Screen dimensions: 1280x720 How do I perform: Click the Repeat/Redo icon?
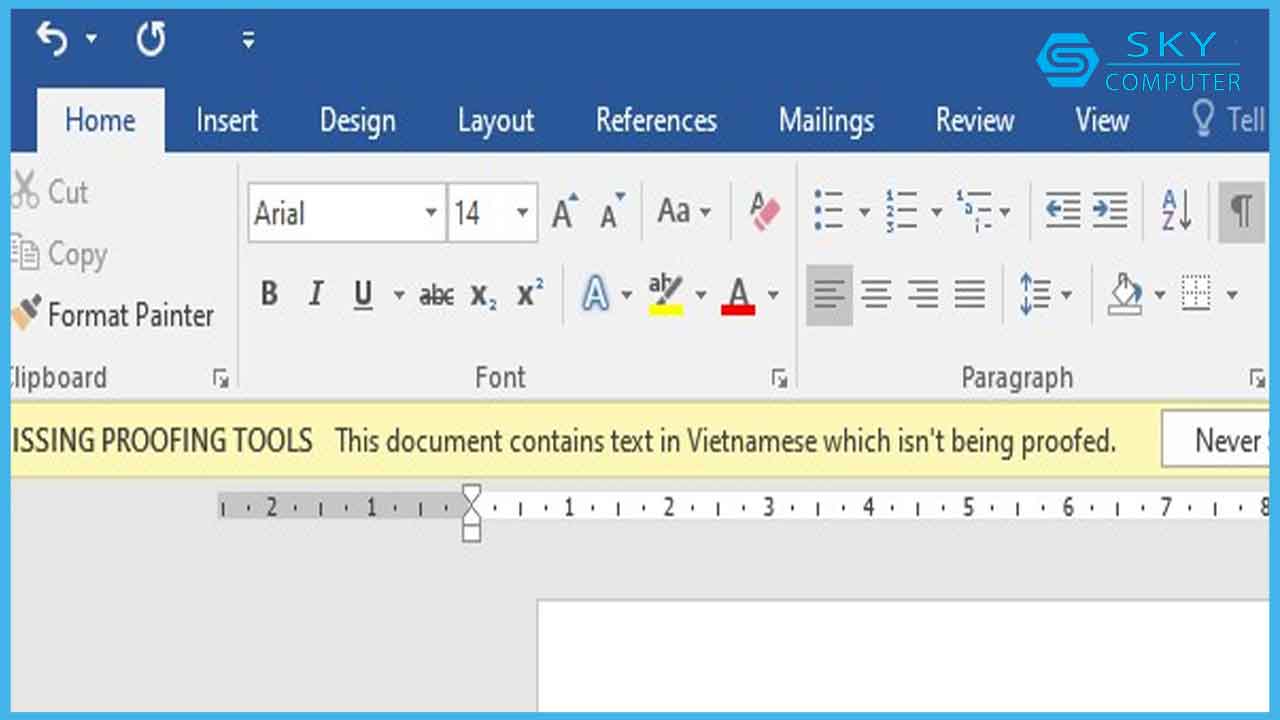tap(151, 39)
